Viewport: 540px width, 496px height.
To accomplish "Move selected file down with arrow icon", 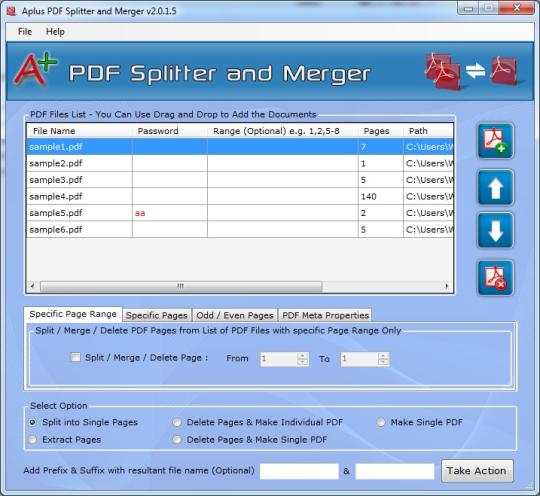I will point(495,231).
